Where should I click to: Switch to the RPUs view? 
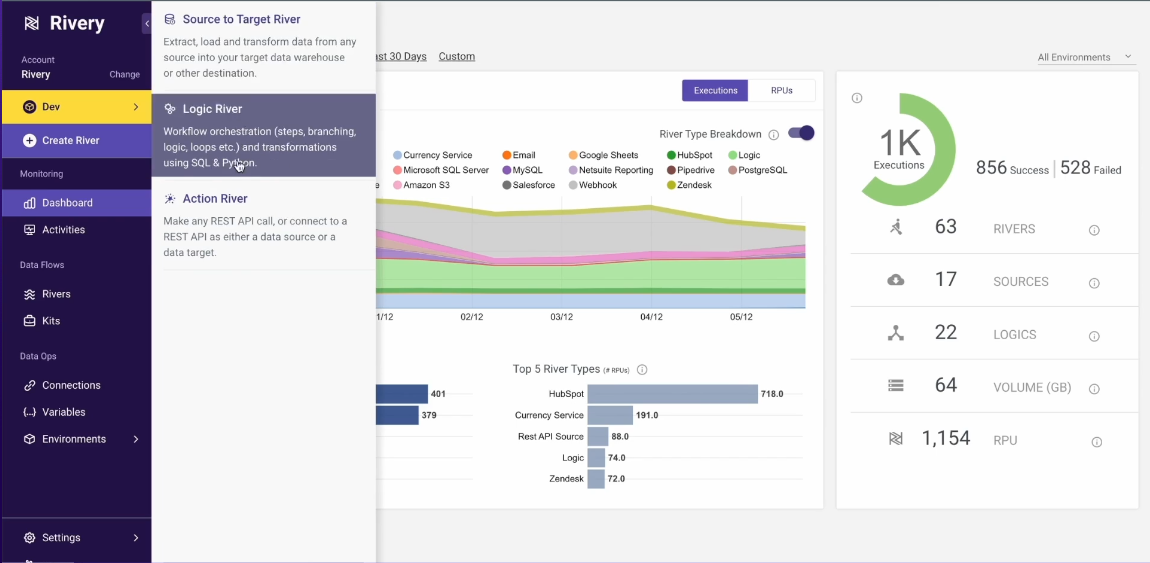click(781, 90)
